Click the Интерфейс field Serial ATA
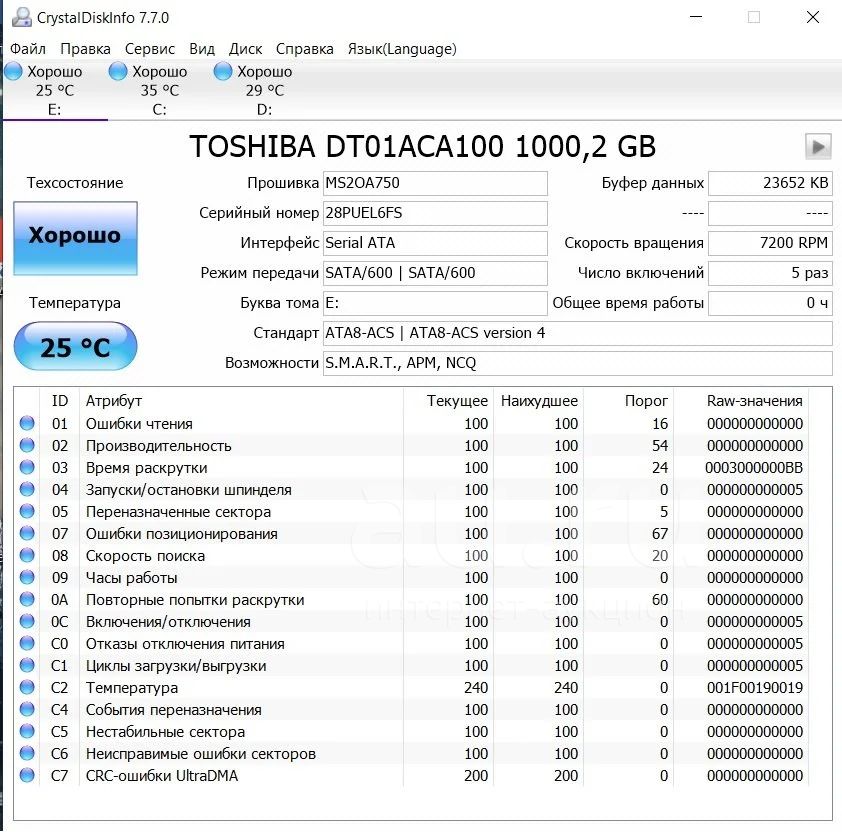Screen dimensions: 842x835 coord(435,243)
